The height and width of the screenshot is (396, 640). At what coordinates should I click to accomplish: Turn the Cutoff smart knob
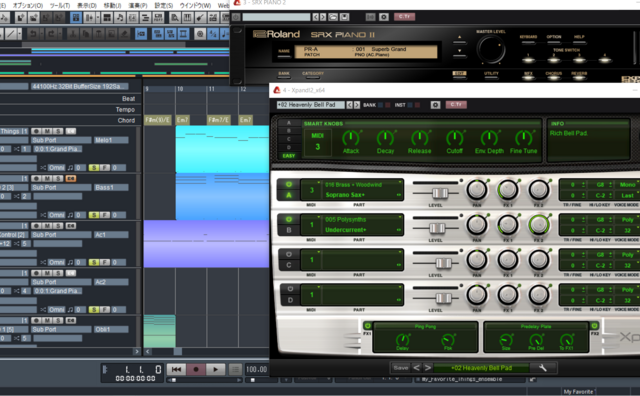point(454,138)
